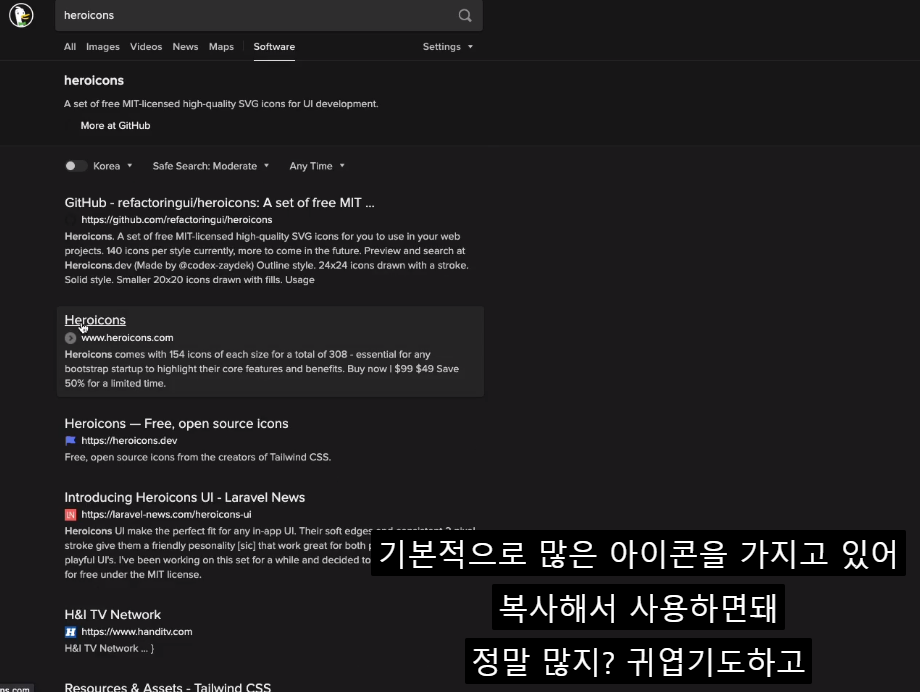
Task: Click the 'H&I TV Network ... }' snippet
Action: (x=109, y=649)
